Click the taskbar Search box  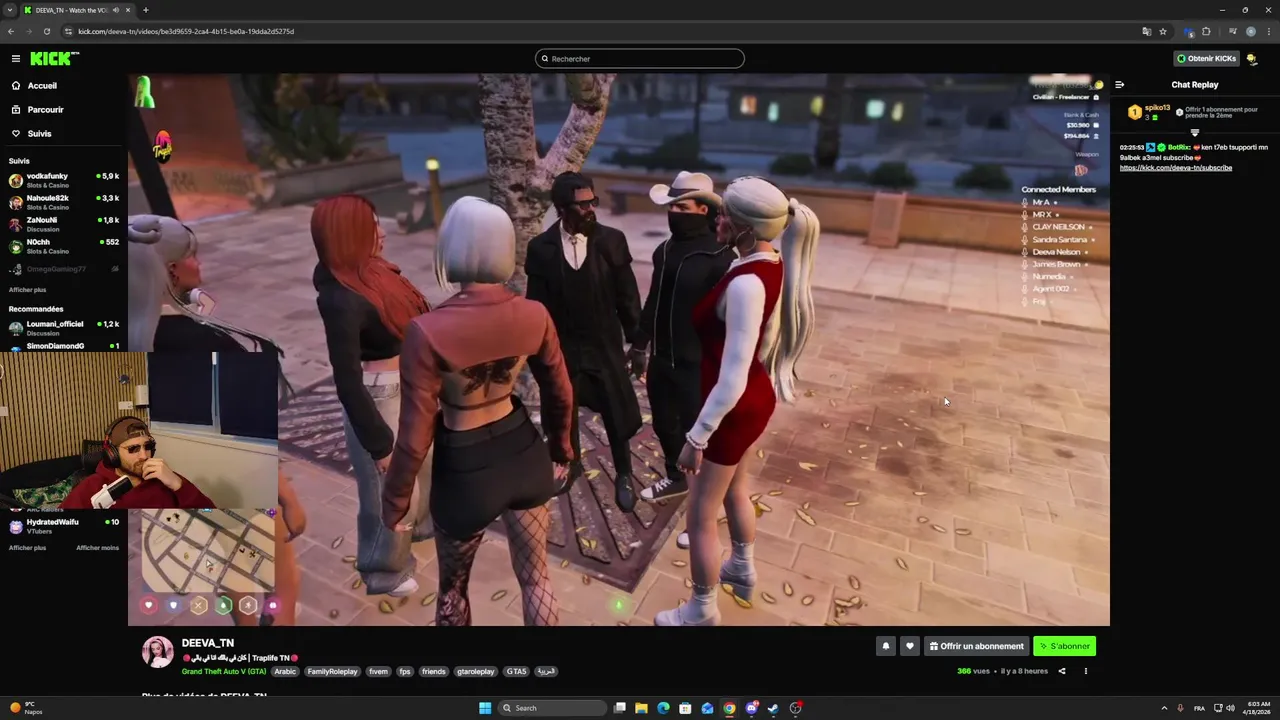(x=553, y=708)
